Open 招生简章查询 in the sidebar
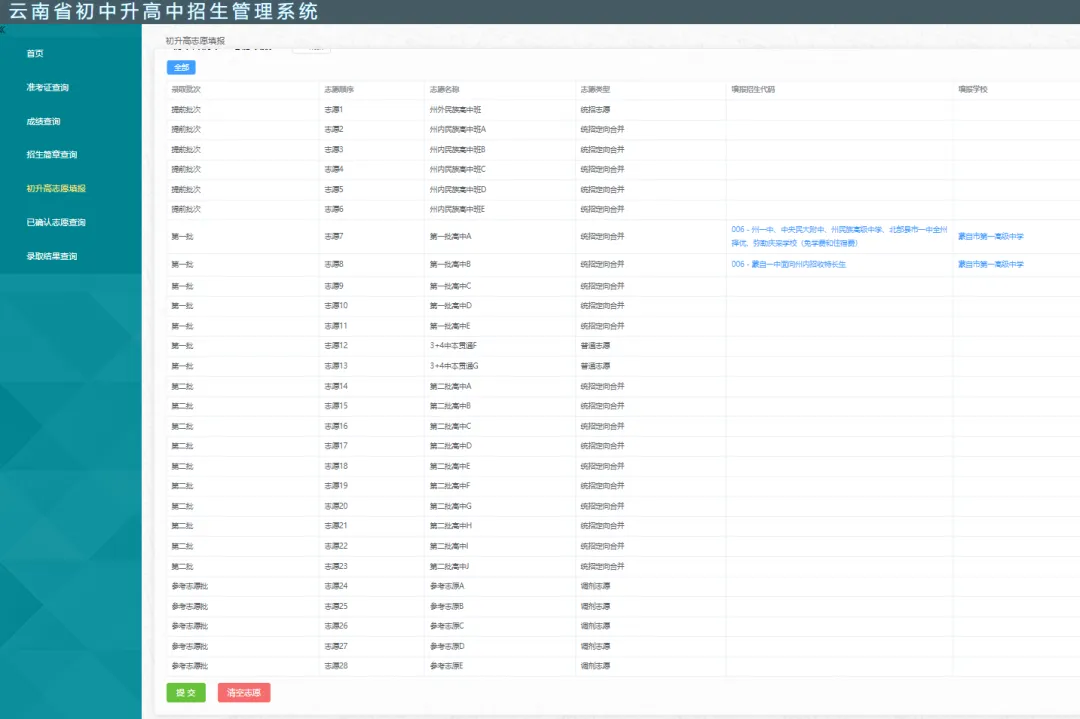1080x719 pixels. [x=52, y=154]
